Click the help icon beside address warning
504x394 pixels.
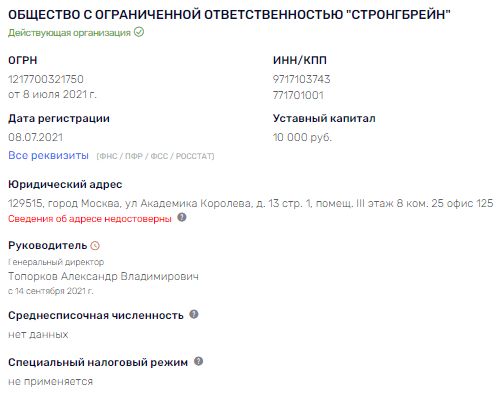click(182, 218)
